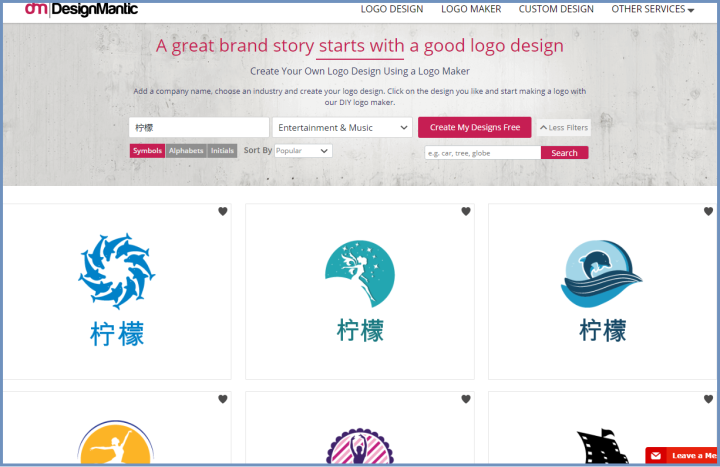The height and width of the screenshot is (467, 720).
Task: Click heart on purple striped dancer logo
Action: coord(466,399)
